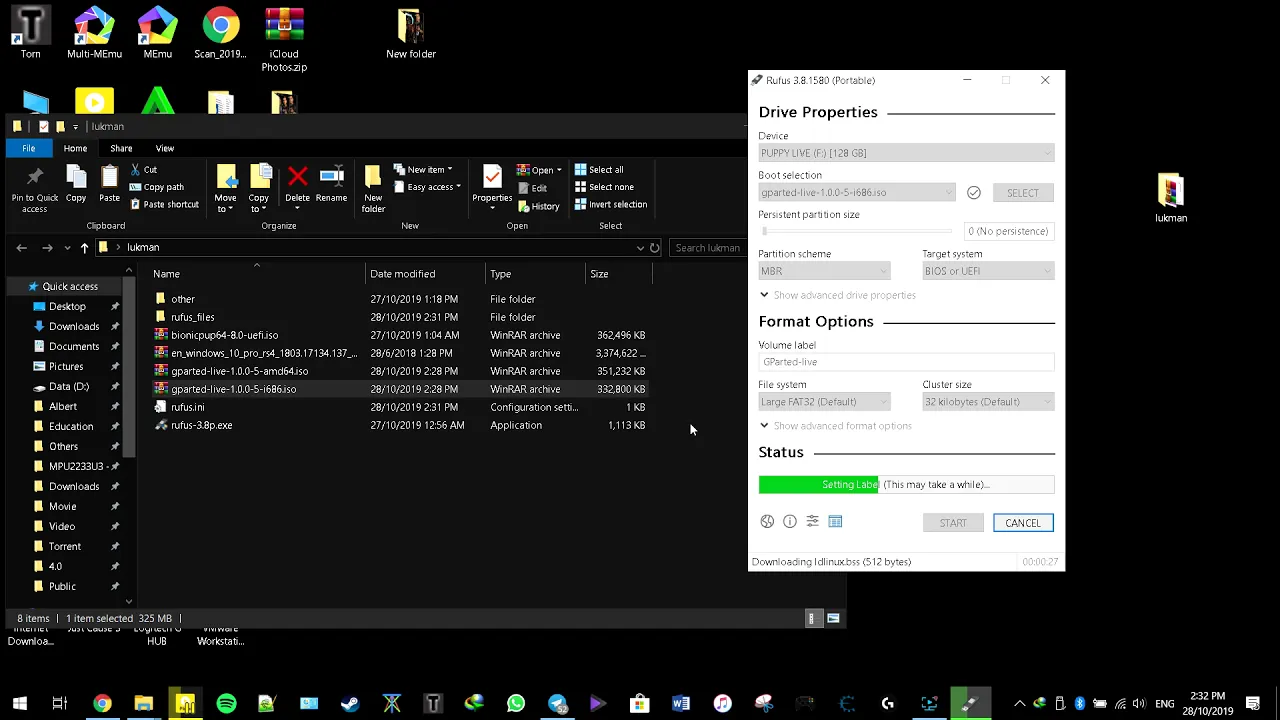Open Device dropdown PUPPY LIVE

pos(906,153)
